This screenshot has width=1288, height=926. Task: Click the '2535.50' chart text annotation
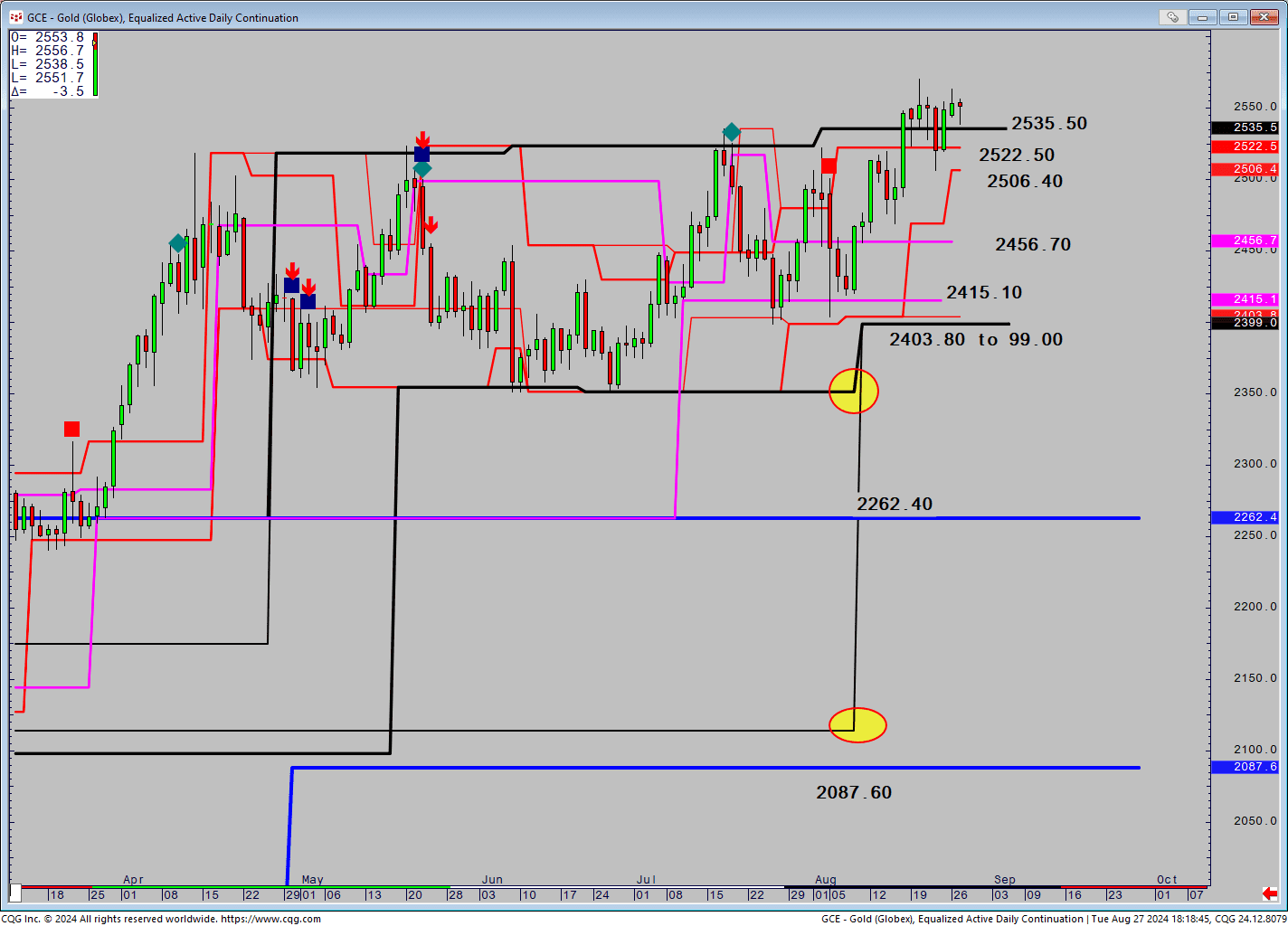(x=1049, y=123)
